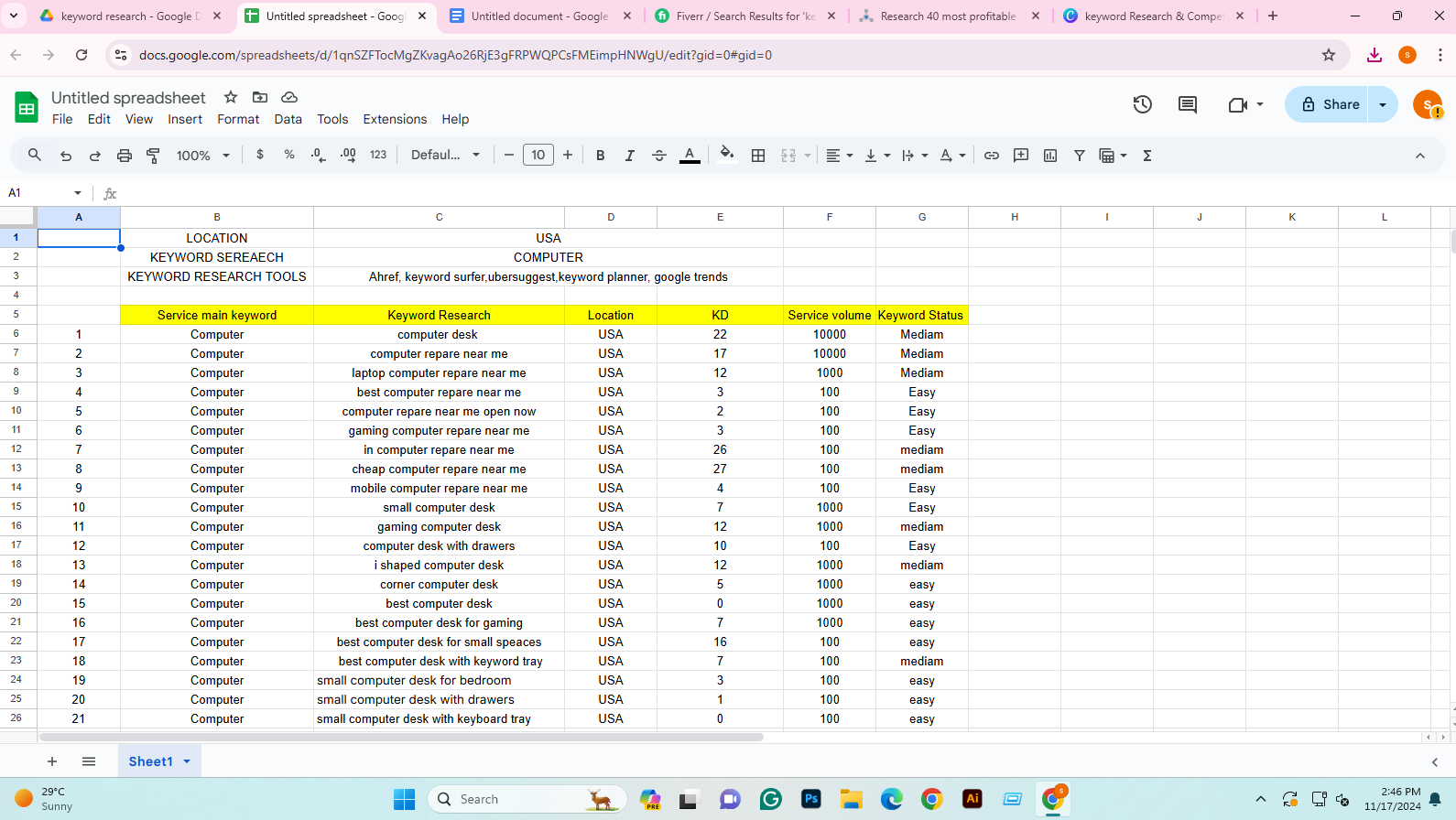Expand the font family dropdown
Viewport: 1456px width, 820px height.
pos(445,156)
